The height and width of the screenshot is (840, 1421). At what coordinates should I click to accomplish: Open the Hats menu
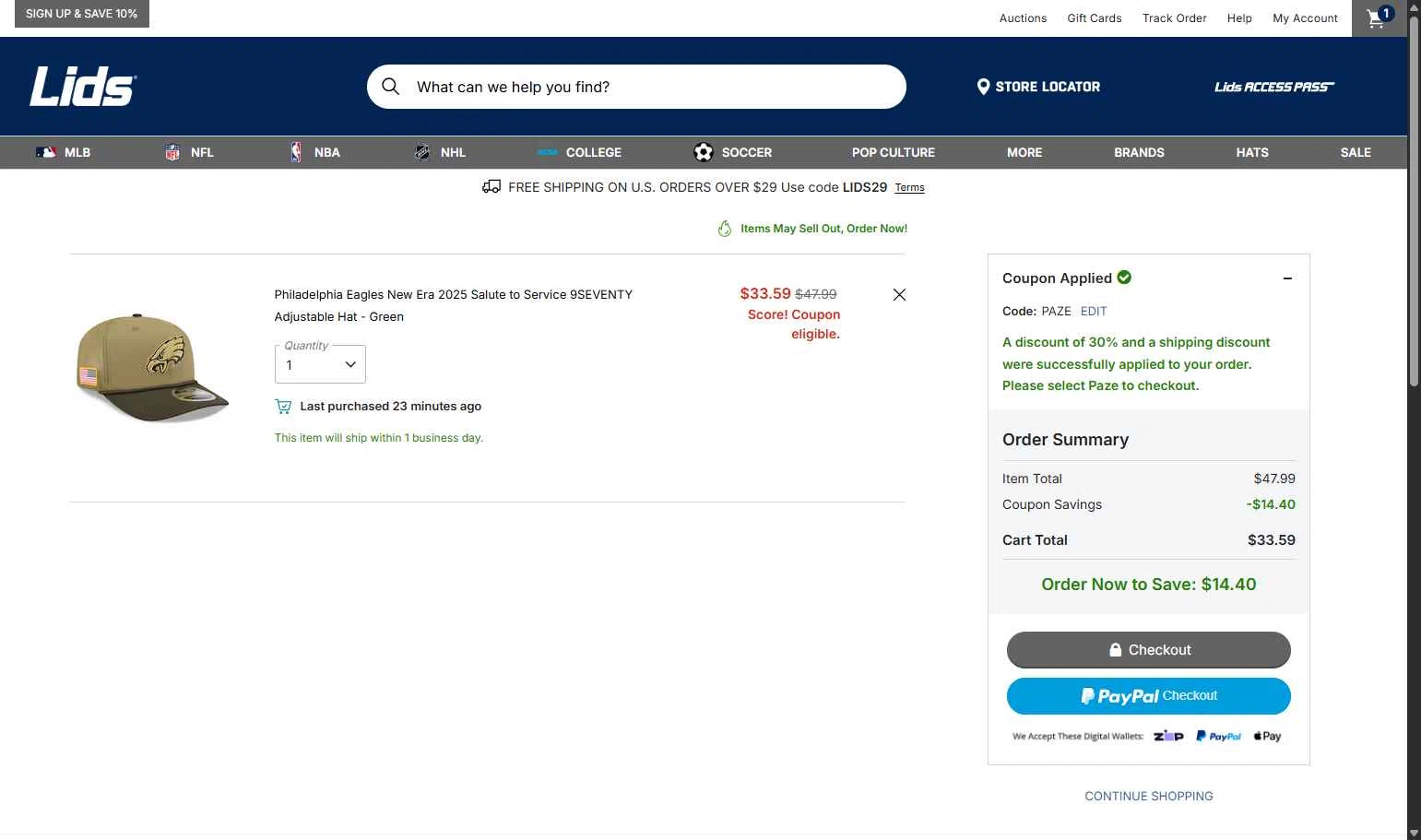1251,152
